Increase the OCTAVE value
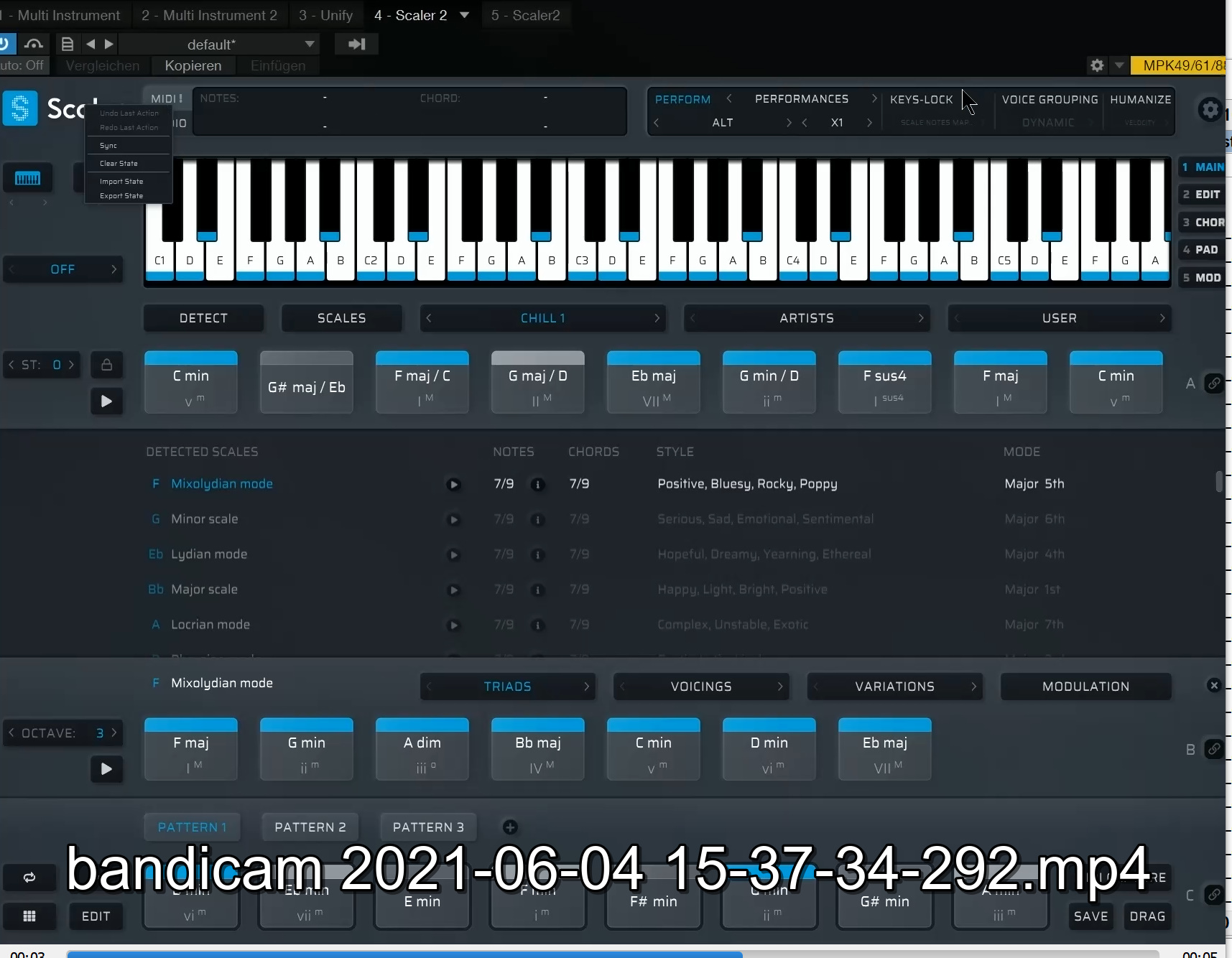Viewport: 1232px width, 958px height. 114,733
